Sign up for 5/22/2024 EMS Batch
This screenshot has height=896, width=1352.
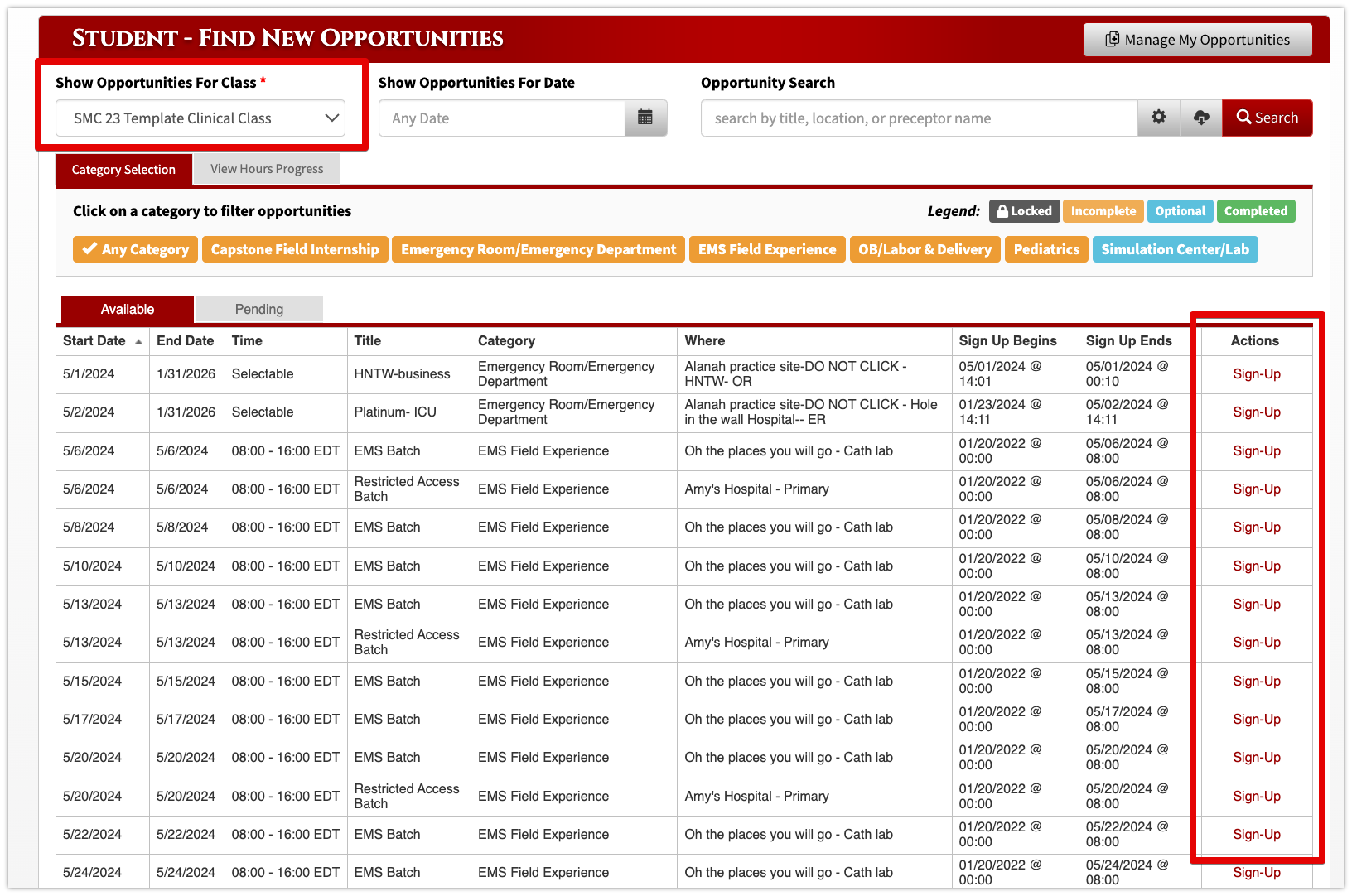[1257, 835]
